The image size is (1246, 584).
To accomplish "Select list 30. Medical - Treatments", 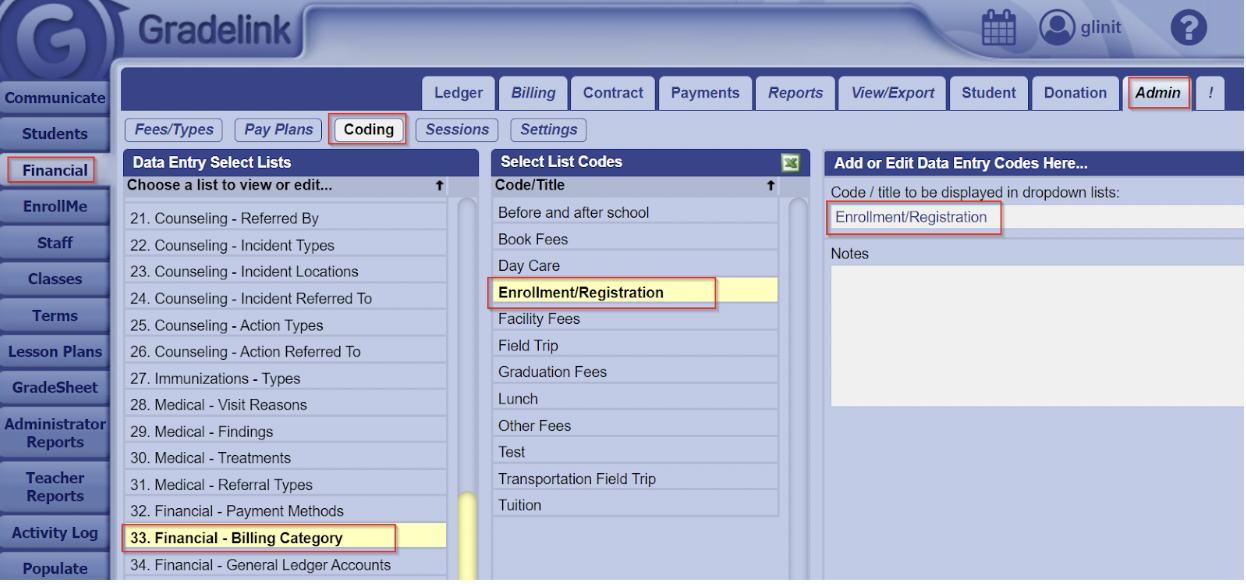I will pyautogui.click(x=285, y=458).
